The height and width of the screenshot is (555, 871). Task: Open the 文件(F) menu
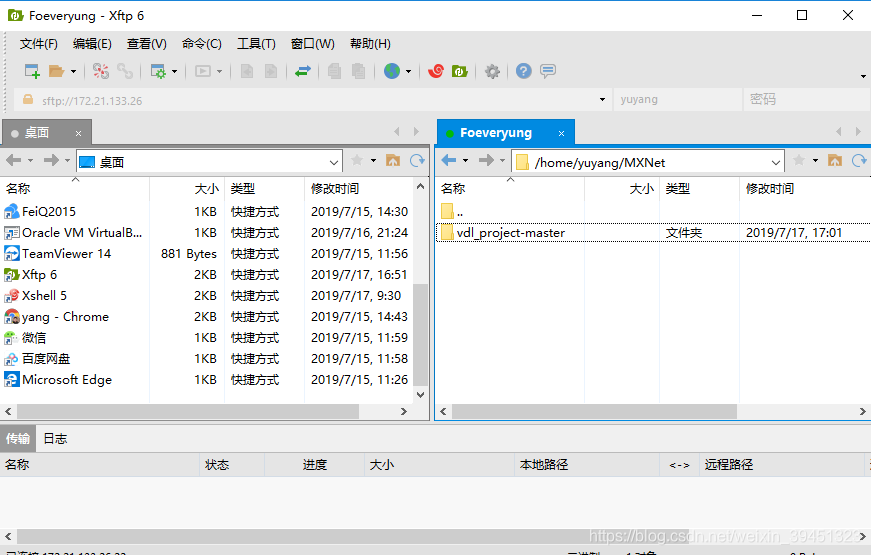click(x=38, y=44)
